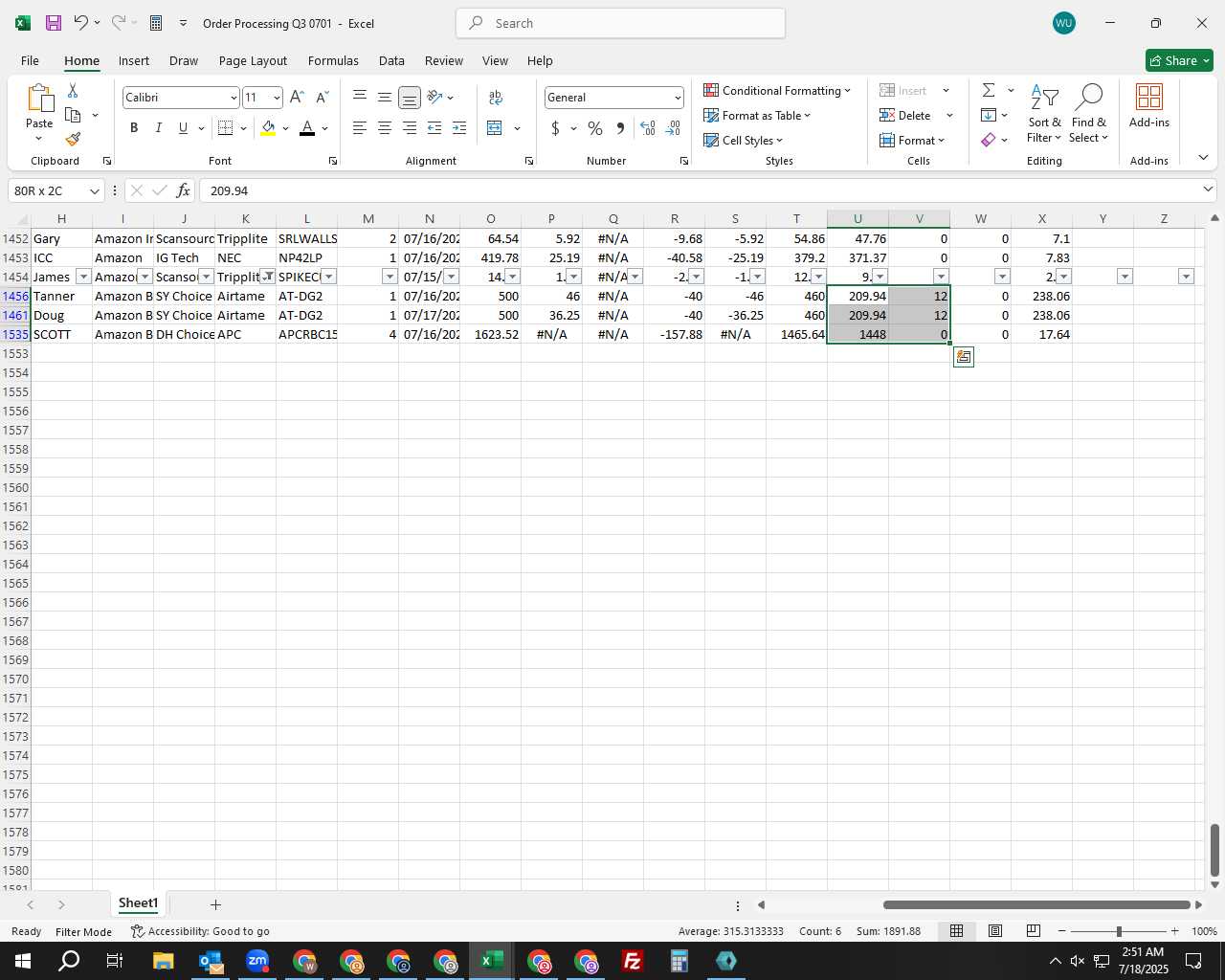
Task: Open the filter dropdown in column Z
Action: (x=1187, y=277)
